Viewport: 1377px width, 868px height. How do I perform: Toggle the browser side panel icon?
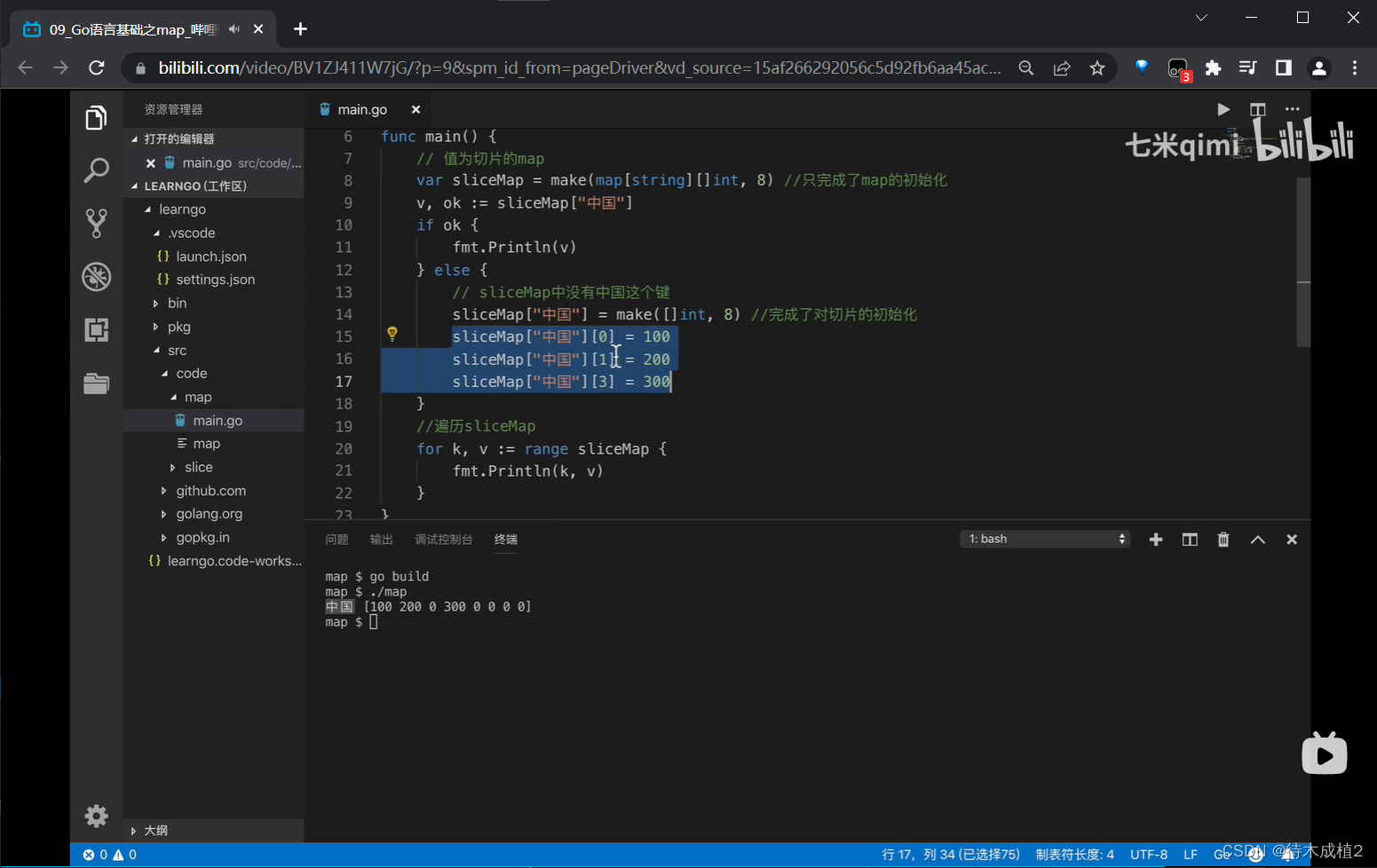point(1284,67)
